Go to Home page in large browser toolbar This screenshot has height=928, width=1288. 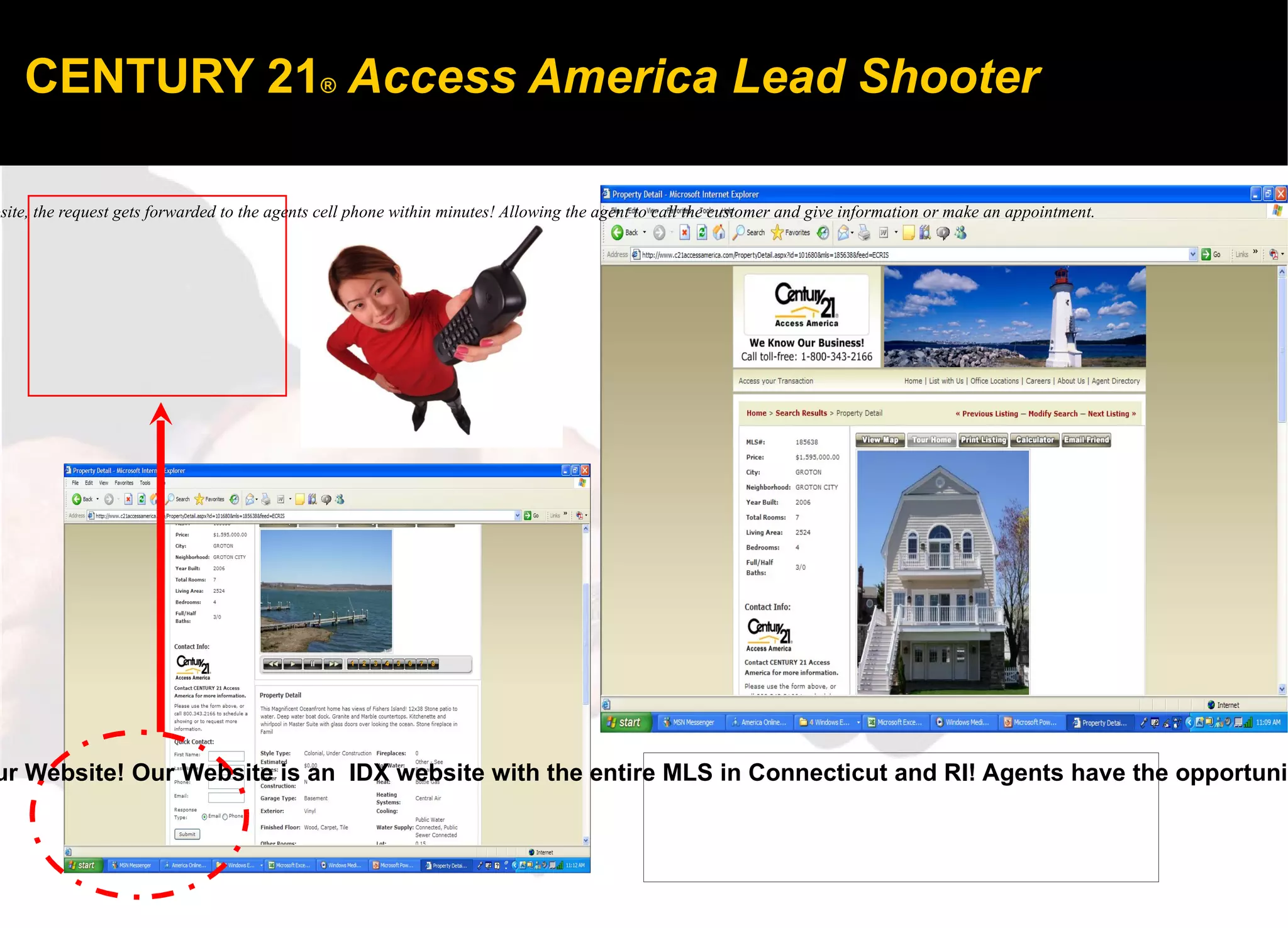tap(719, 233)
